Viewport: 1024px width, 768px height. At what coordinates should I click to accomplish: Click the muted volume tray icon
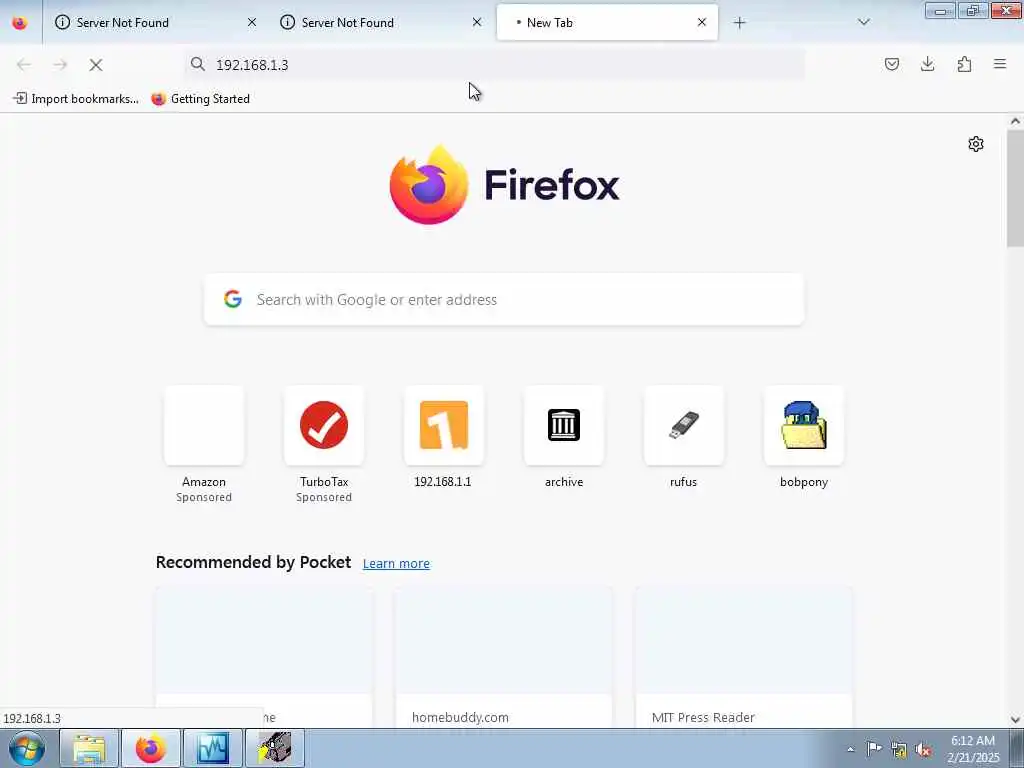click(923, 750)
